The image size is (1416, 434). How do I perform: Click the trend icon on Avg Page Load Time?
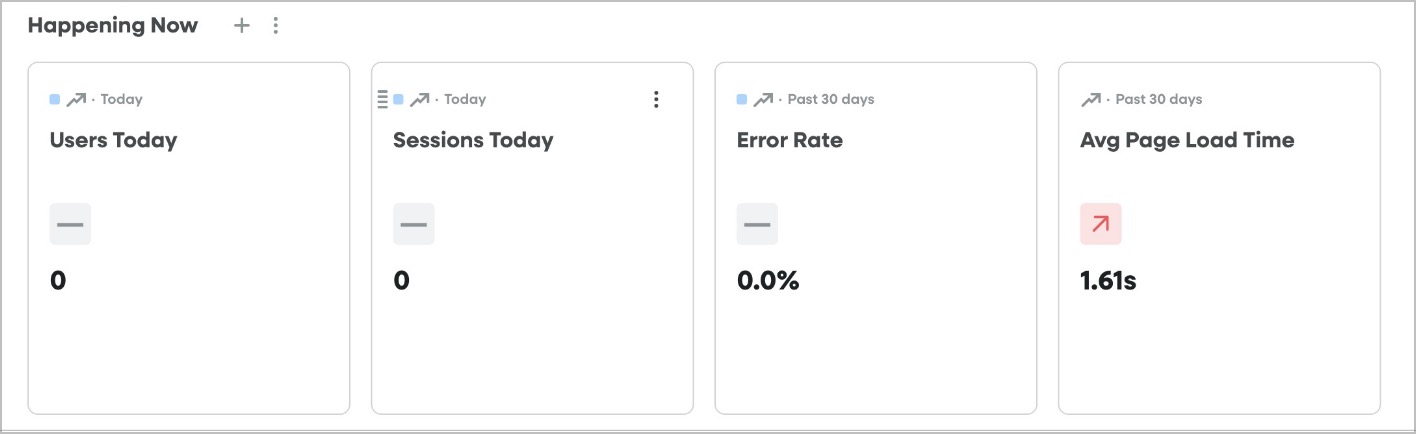[1091, 99]
